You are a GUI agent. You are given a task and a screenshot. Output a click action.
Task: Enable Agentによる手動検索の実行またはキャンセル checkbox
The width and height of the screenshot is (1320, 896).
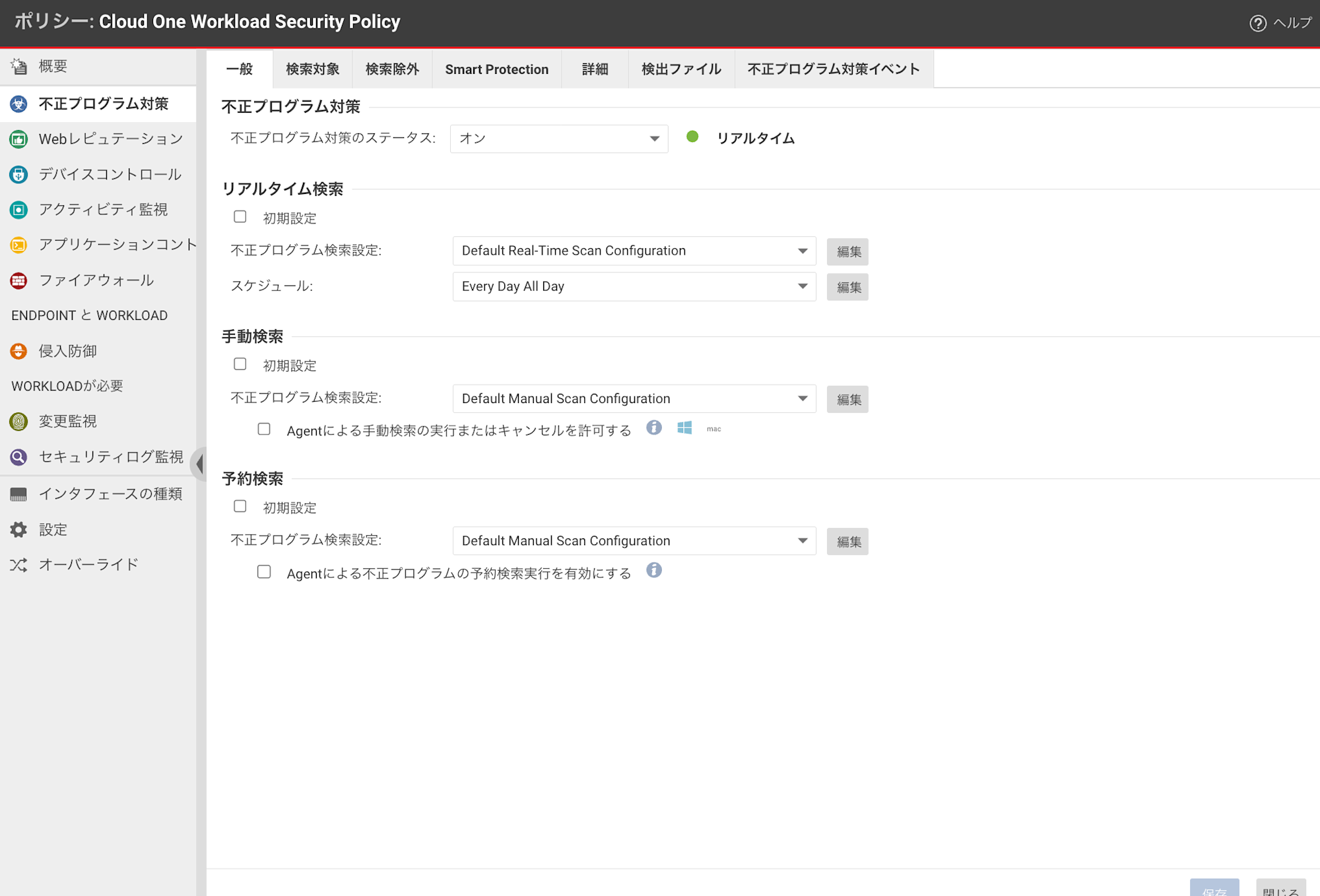point(264,429)
